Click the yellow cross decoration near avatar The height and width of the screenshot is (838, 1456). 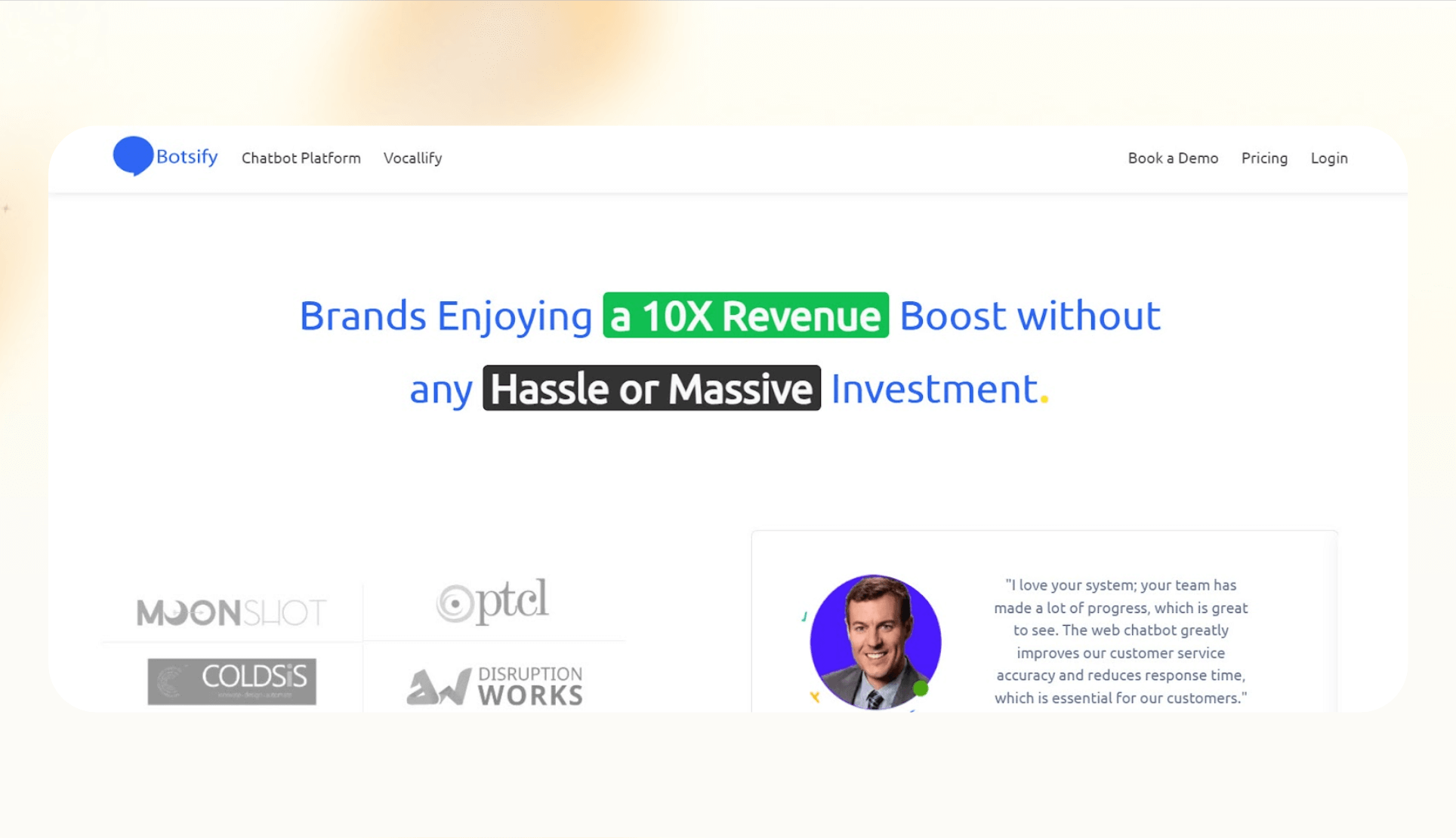pyautogui.click(x=814, y=697)
